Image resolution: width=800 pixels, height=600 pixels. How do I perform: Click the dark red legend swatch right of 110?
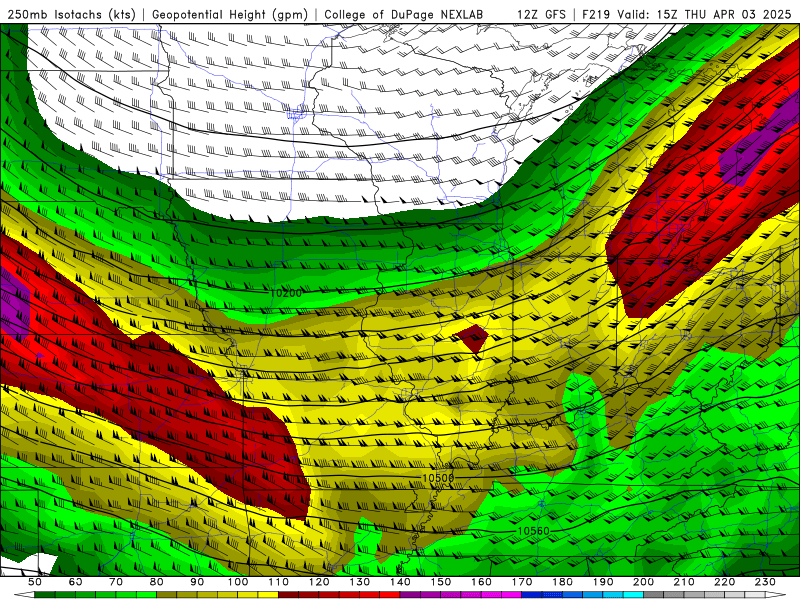[x=288, y=595]
